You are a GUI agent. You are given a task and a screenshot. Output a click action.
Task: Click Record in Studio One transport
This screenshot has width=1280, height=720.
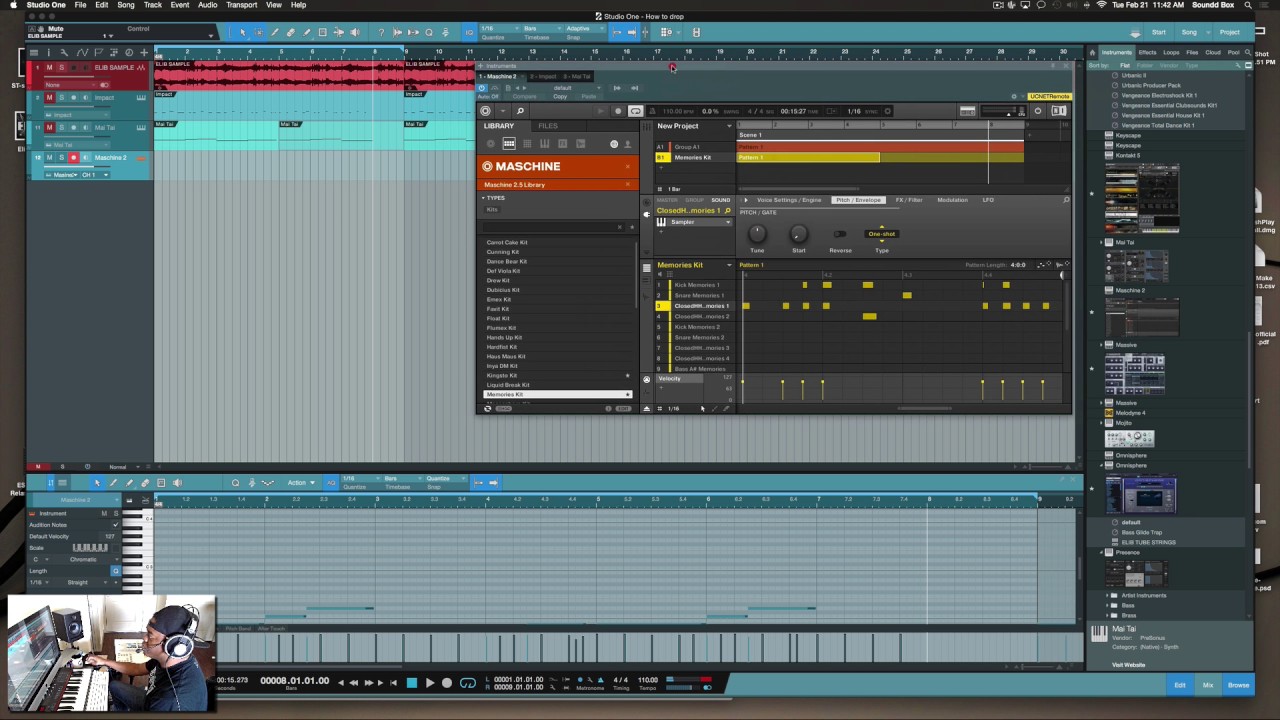447,683
